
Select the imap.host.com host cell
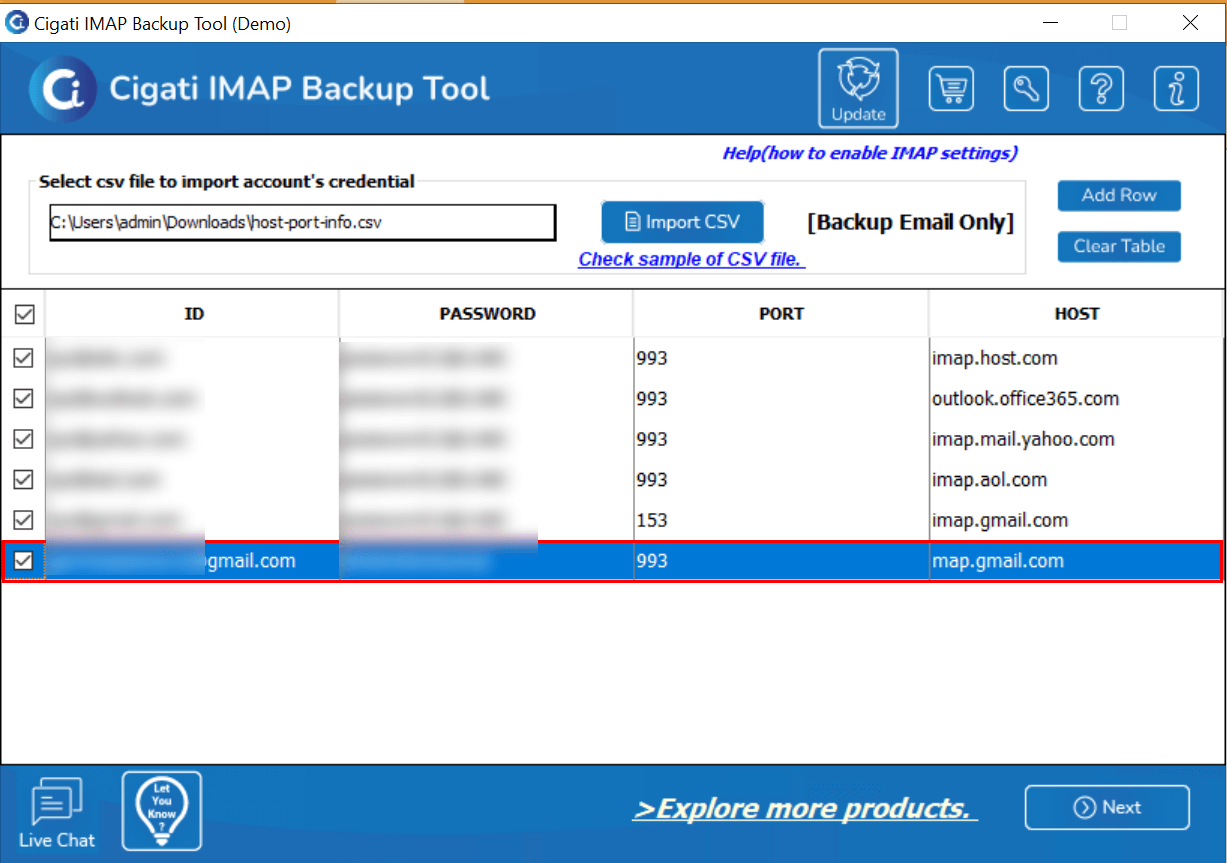coord(1076,358)
